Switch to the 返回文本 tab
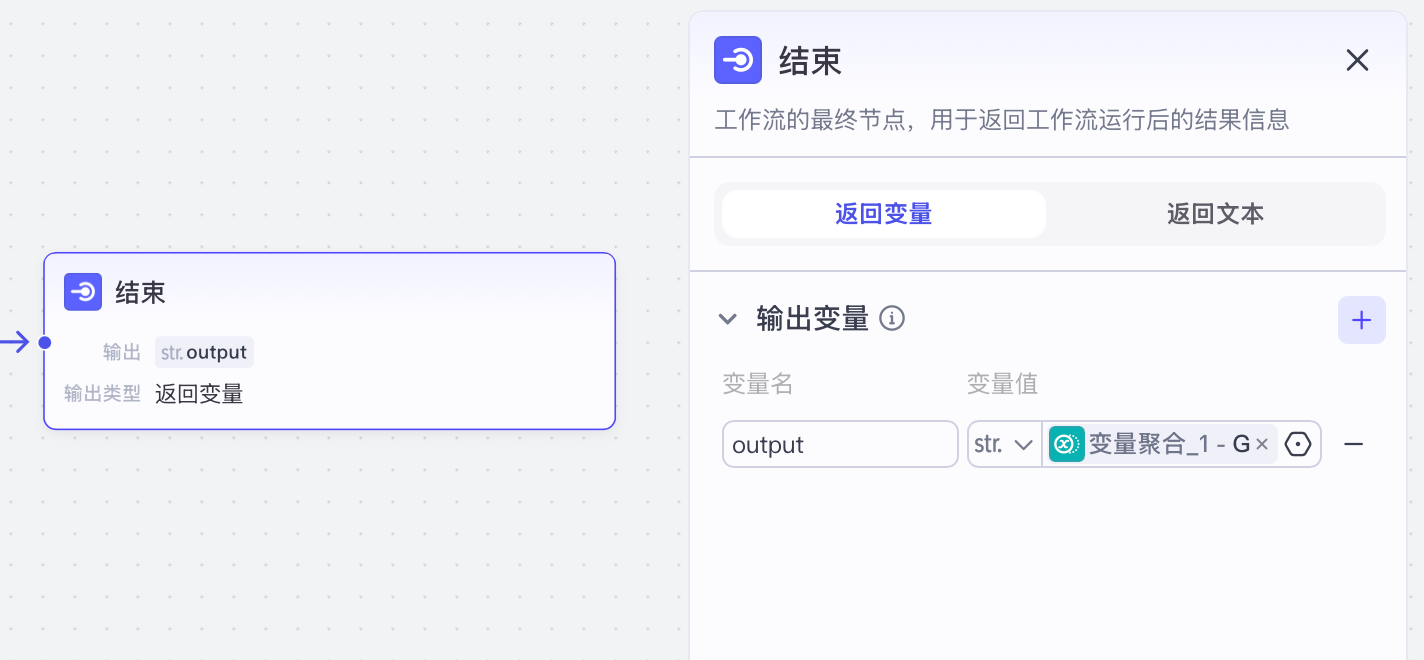 click(1215, 214)
